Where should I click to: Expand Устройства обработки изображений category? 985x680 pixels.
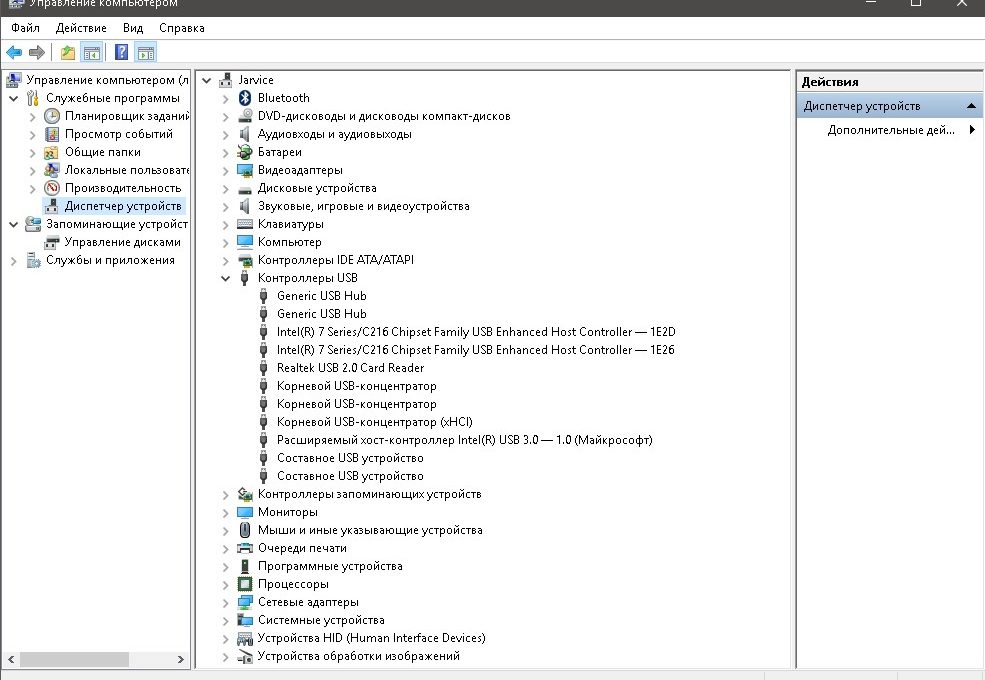click(226, 657)
